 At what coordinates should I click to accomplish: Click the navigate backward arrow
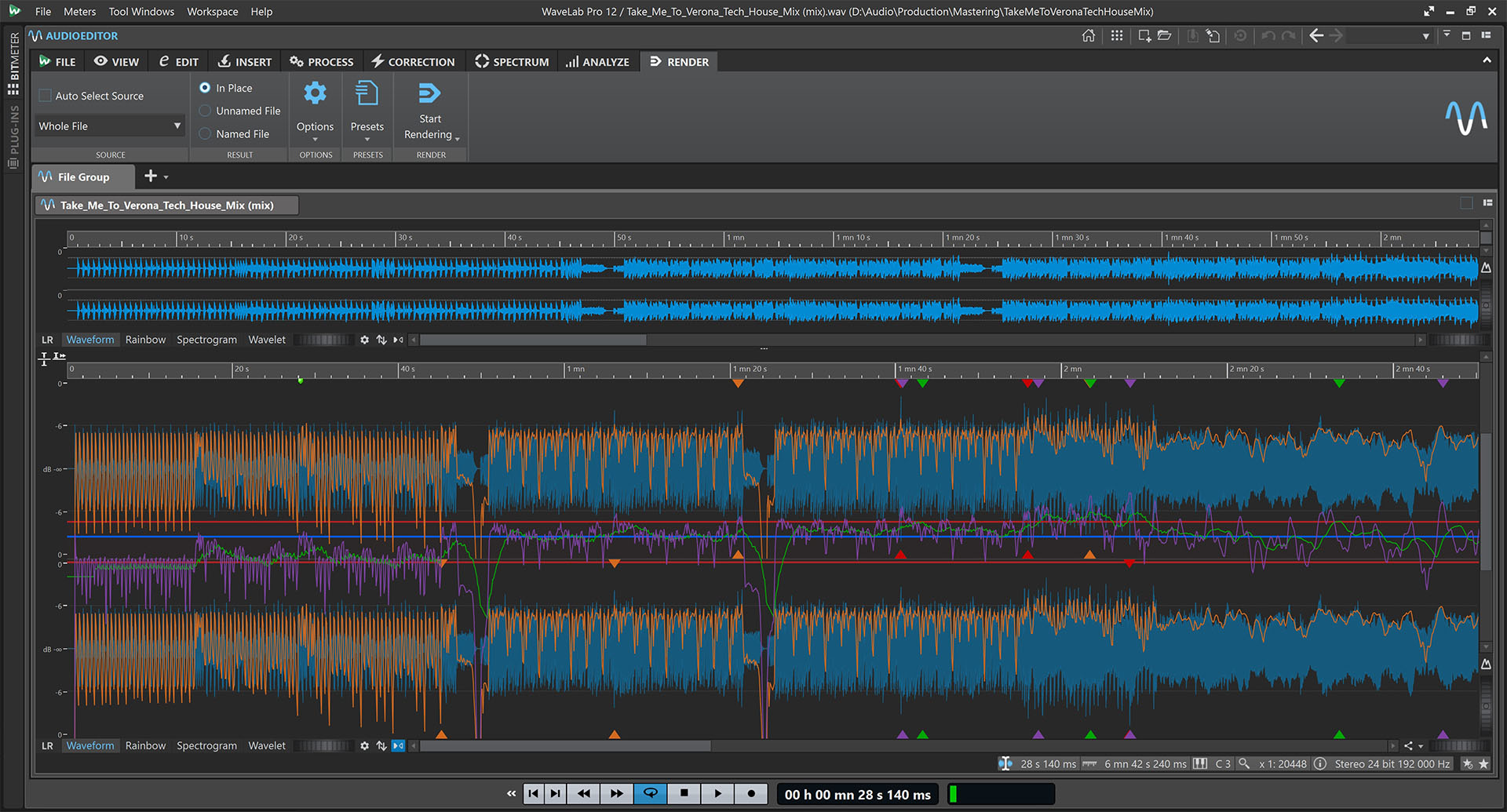tap(1316, 35)
